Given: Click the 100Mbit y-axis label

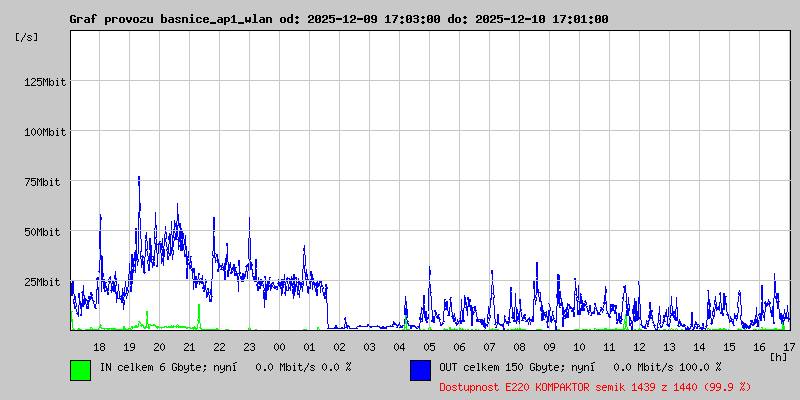Looking at the screenshot, I should coord(43,132).
